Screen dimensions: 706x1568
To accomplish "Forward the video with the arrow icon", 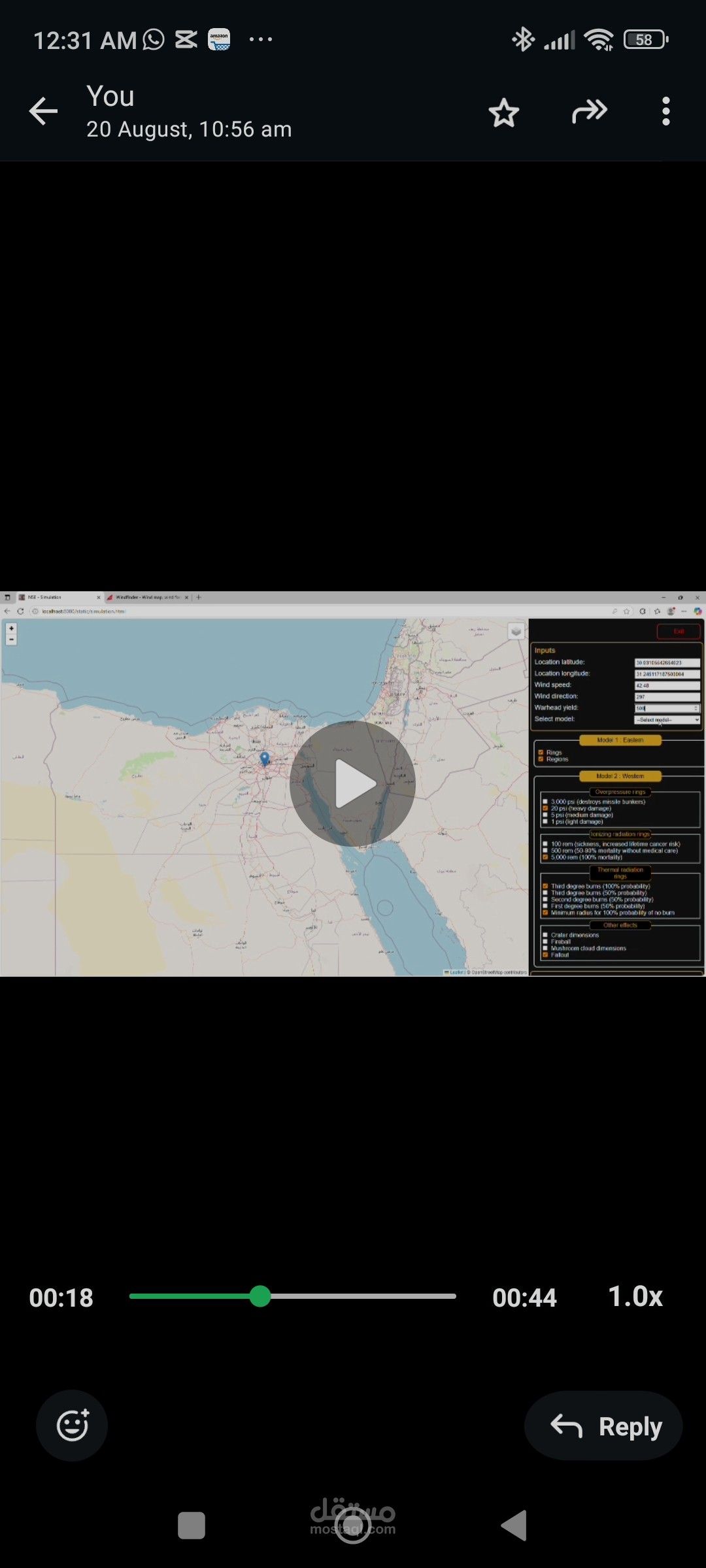I will [590, 112].
